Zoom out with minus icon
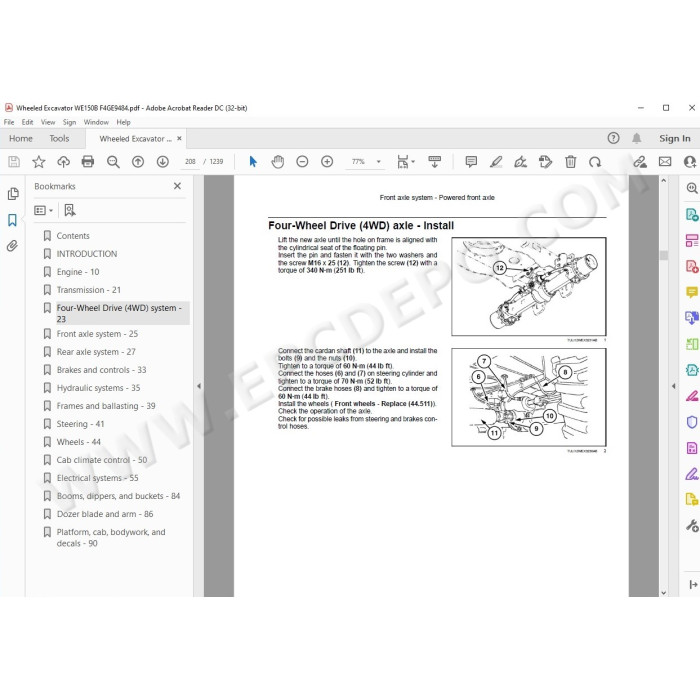This screenshot has width=700, height=700. (302, 162)
